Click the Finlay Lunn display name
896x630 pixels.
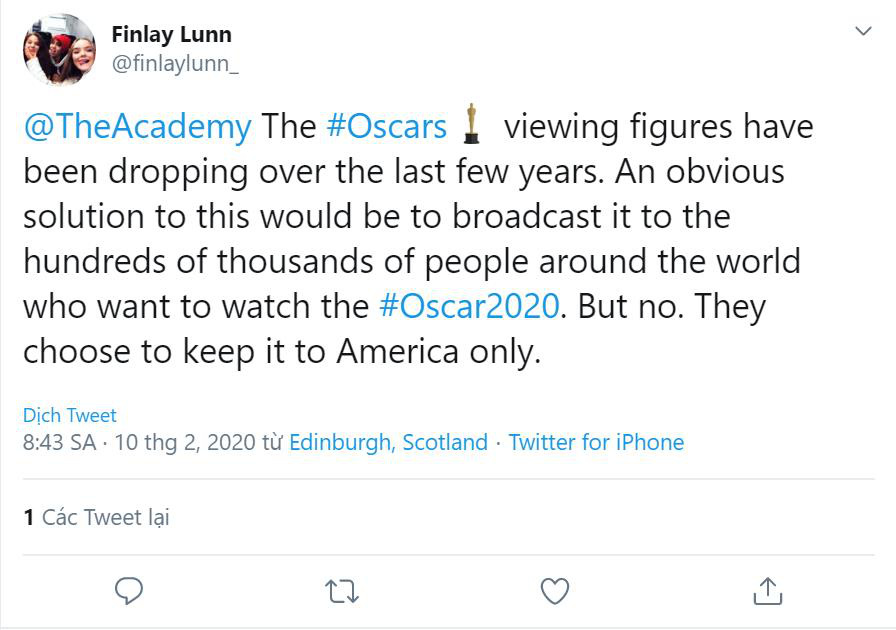click(171, 34)
